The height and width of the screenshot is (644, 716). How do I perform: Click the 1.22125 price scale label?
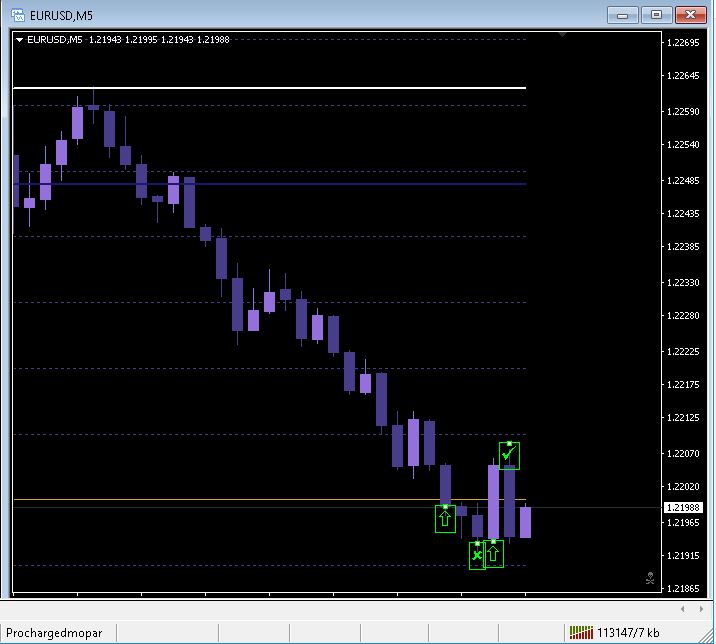pyautogui.click(x=683, y=417)
